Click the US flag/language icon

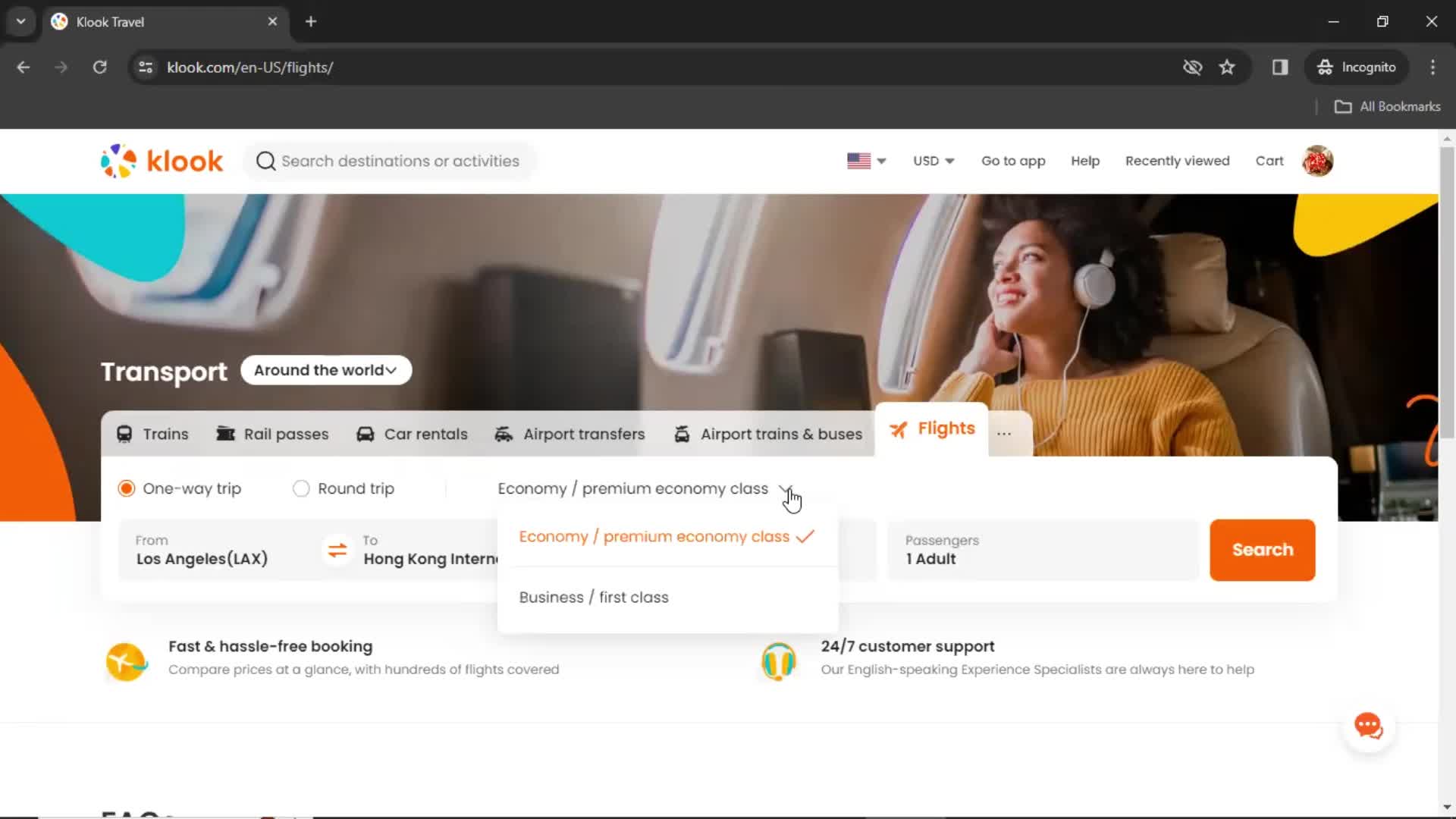click(x=859, y=161)
